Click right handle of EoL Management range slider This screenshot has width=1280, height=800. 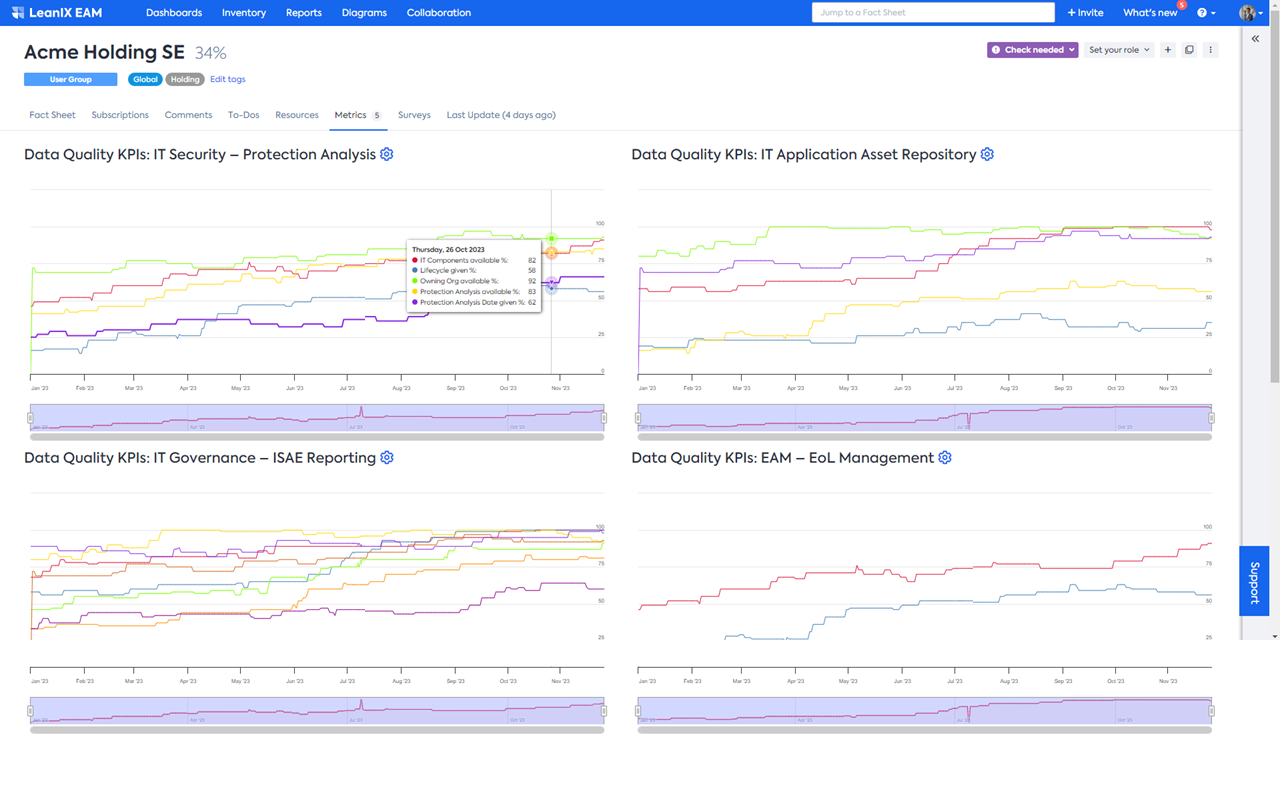pyautogui.click(x=1211, y=711)
